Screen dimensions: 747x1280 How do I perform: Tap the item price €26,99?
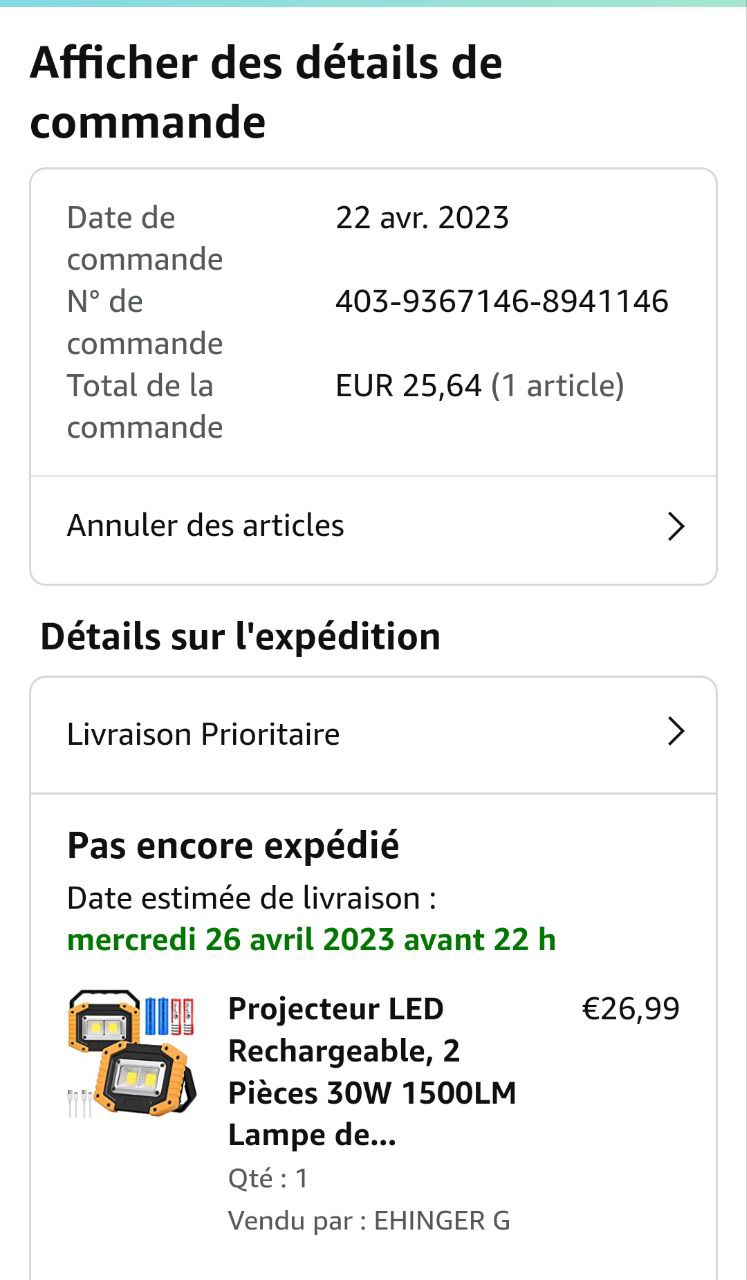630,1009
